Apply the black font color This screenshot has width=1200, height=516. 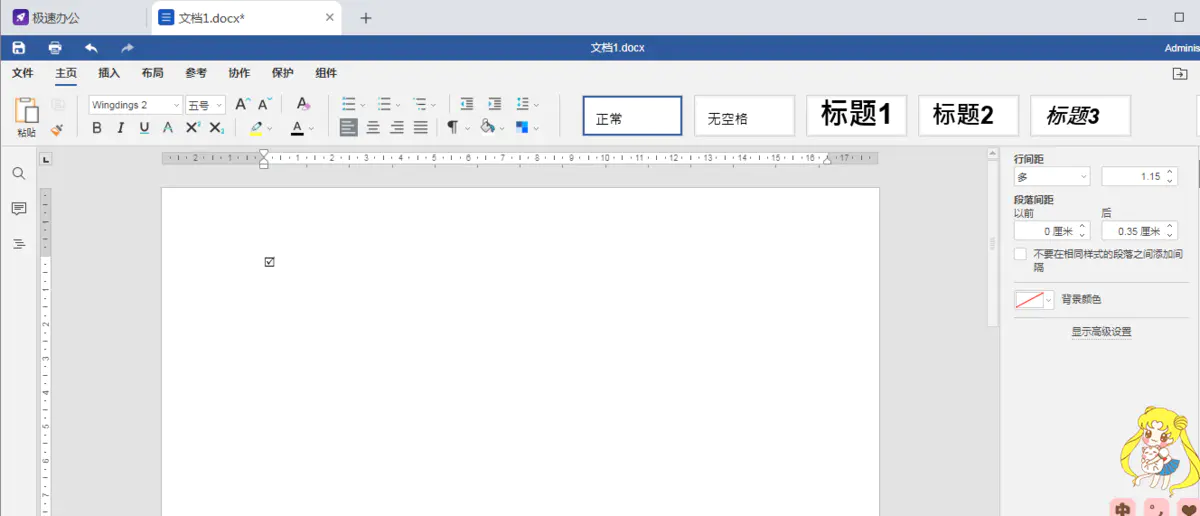click(297, 128)
